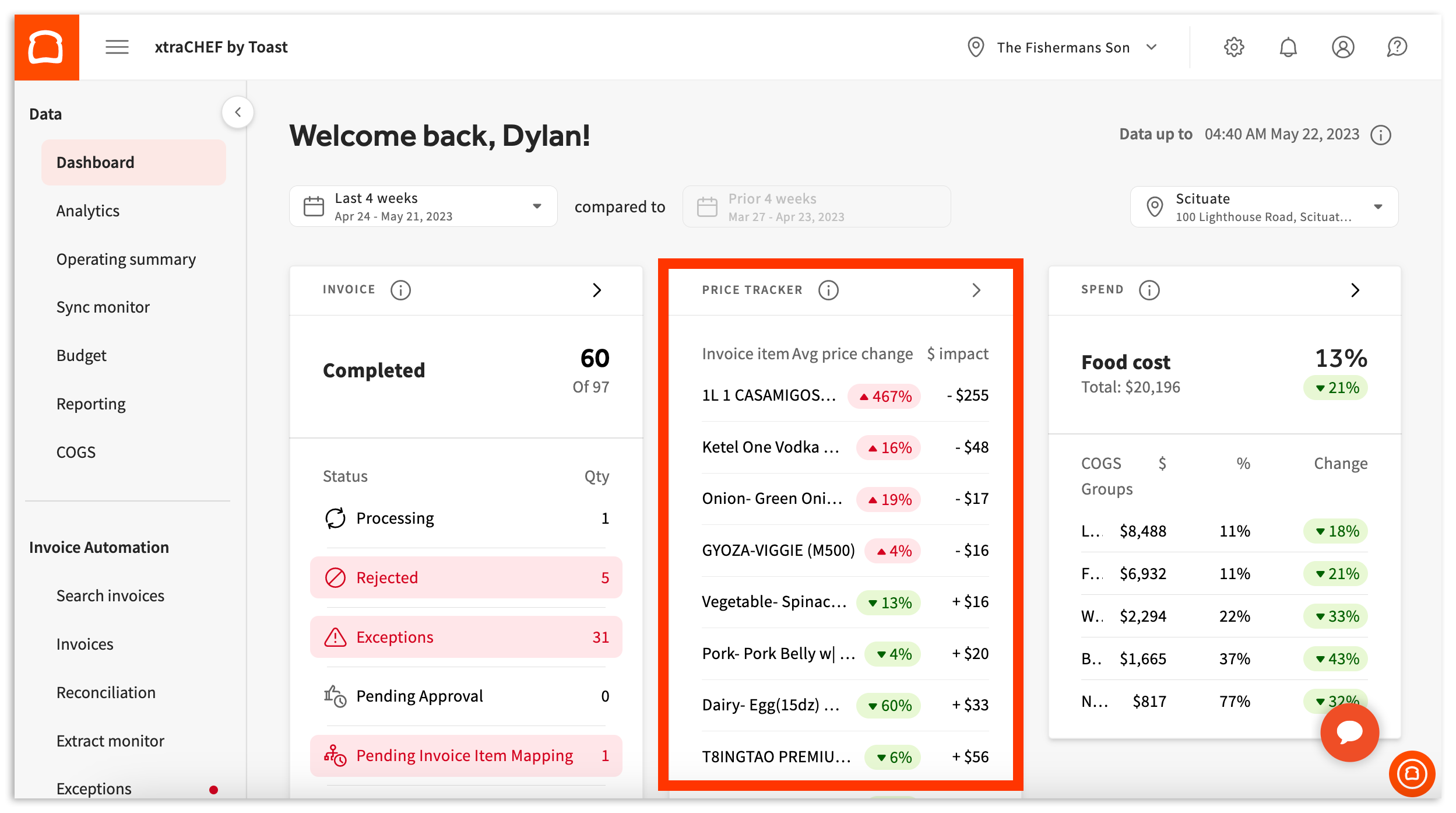Viewport: 1456px width, 813px height.
Task: Open the chat bubble support icon
Action: 1349,733
